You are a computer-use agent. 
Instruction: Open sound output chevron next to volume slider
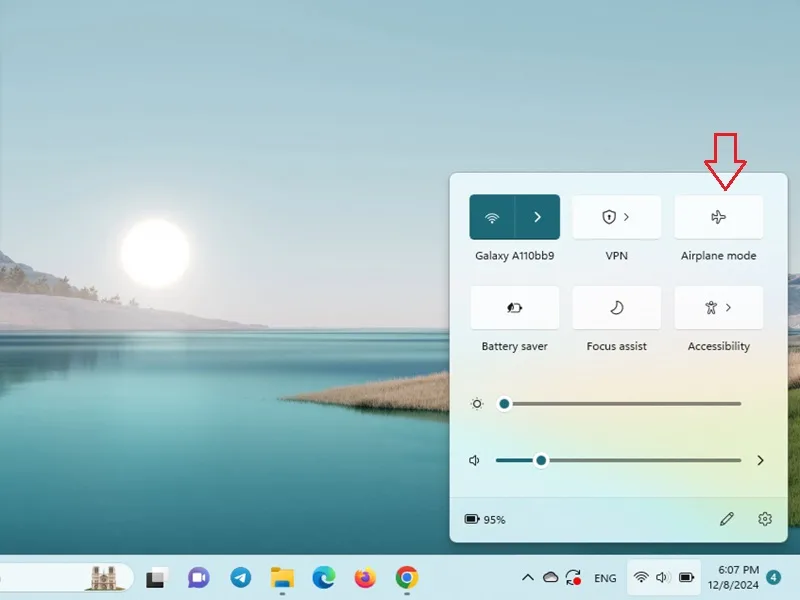[x=760, y=460]
